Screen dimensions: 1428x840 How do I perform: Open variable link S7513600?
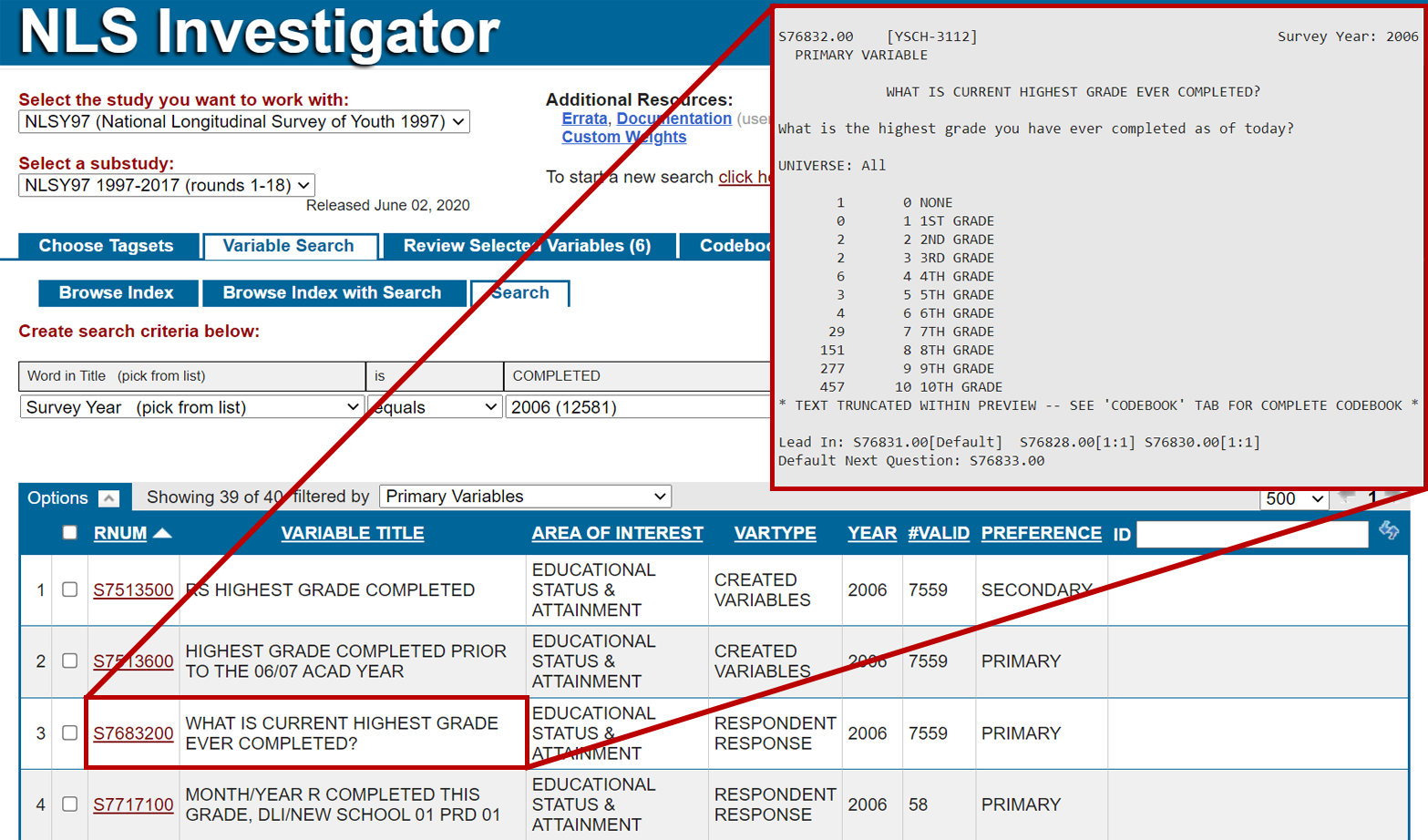pyautogui.click(x=133, y=661)
